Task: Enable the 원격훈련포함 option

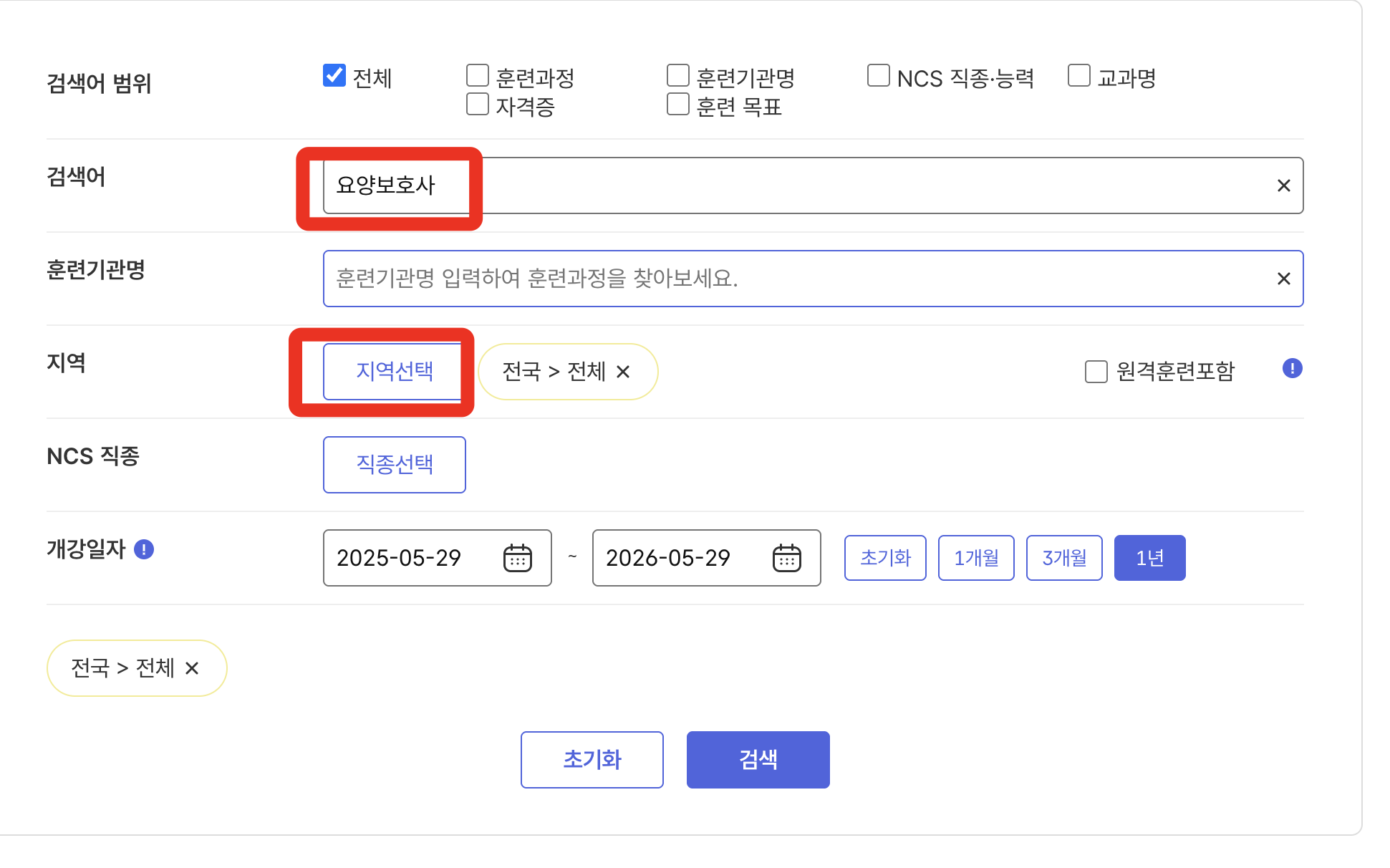Action: click(1096, 371)
